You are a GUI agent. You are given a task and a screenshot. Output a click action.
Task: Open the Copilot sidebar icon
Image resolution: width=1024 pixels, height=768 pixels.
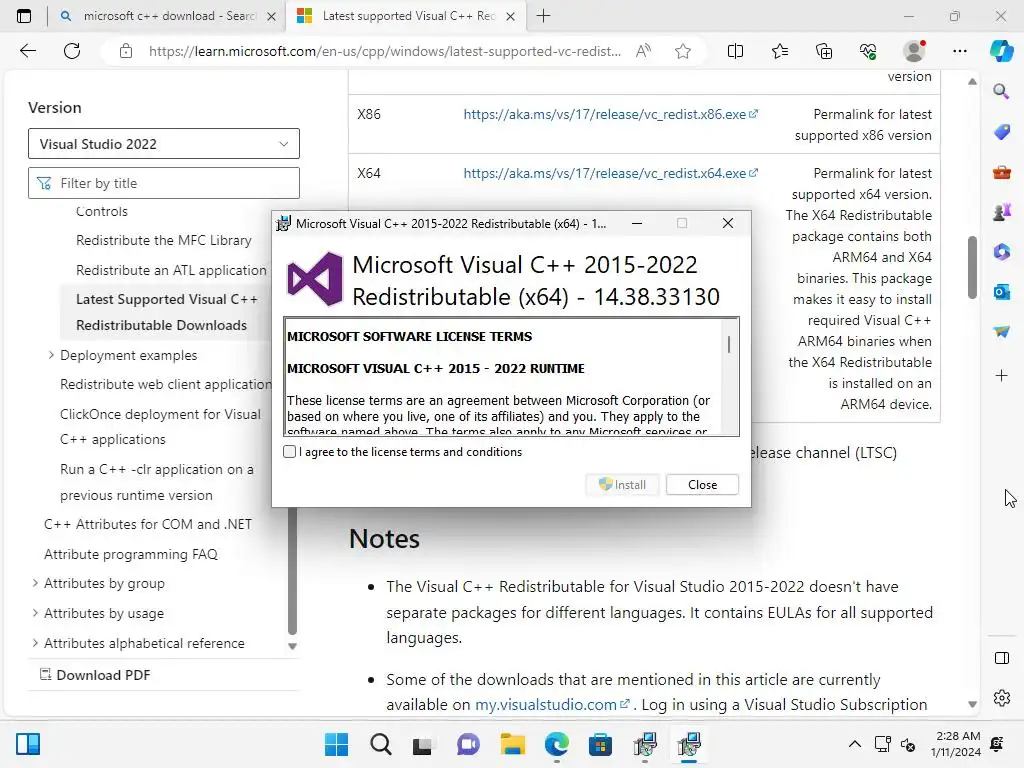coord(1001,51)
